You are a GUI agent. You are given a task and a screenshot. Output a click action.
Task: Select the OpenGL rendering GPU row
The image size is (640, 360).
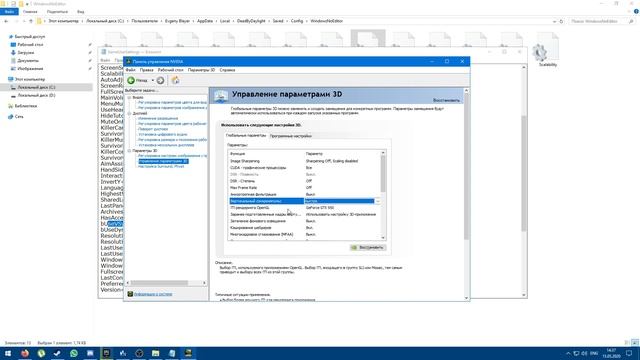(x=304, y=208)
